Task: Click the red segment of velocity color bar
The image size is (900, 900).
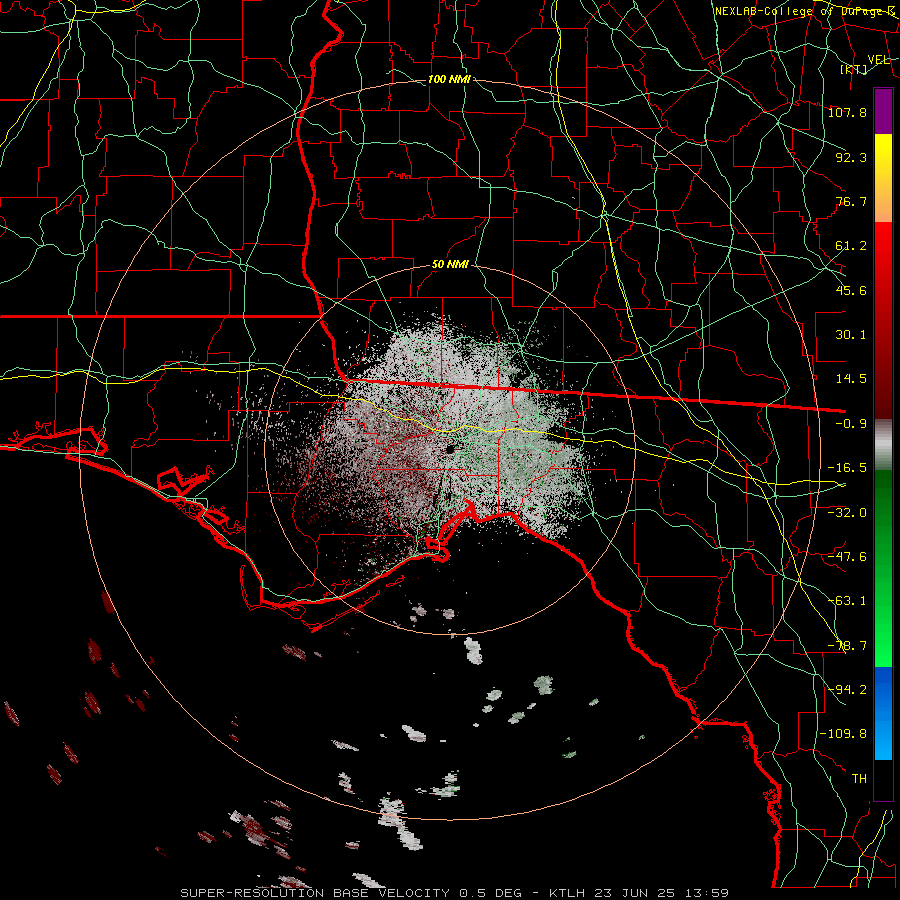Action: [x=883, y=320]
